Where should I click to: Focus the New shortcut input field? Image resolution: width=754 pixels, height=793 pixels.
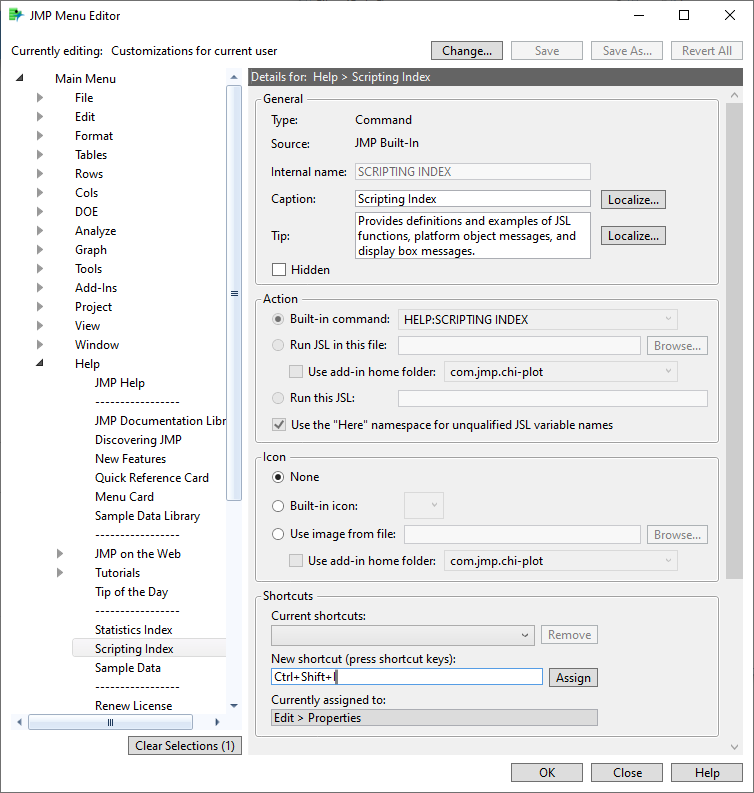click(407, 677)
